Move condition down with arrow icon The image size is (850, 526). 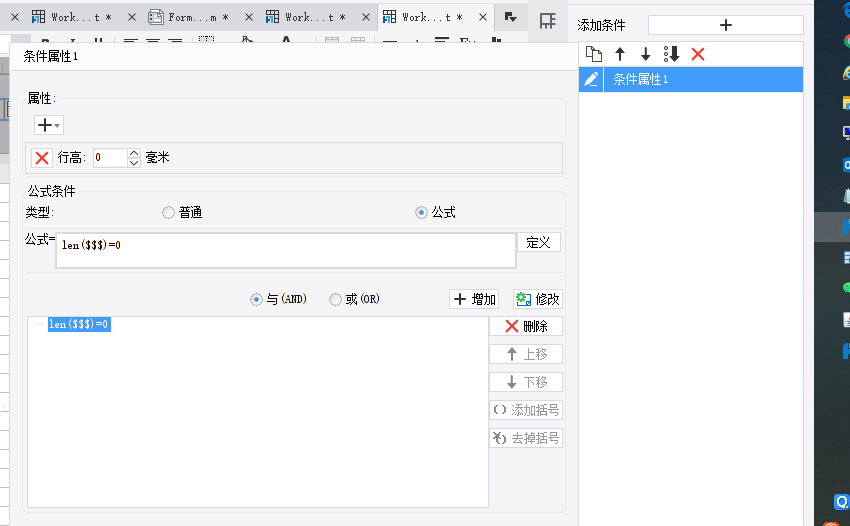[645, 54]
